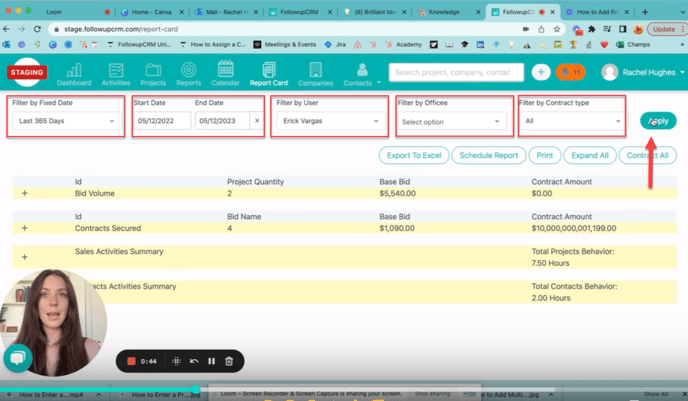Open the Rachel Hughes account menu arrow
Screen dimensions: 688x401
[682, 72]
